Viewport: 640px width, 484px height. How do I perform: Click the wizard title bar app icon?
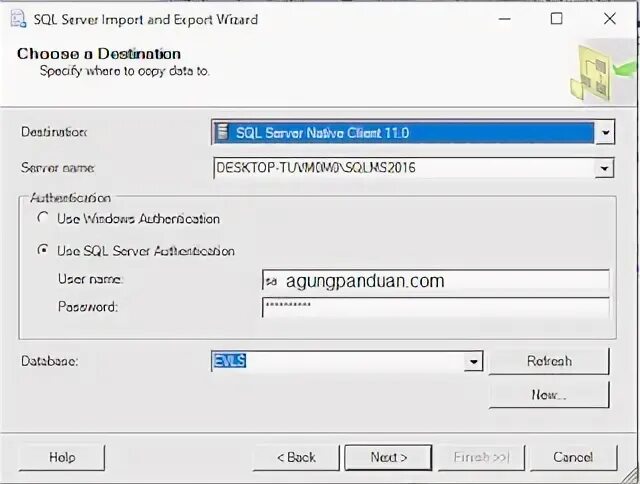(x=18, y=19)
